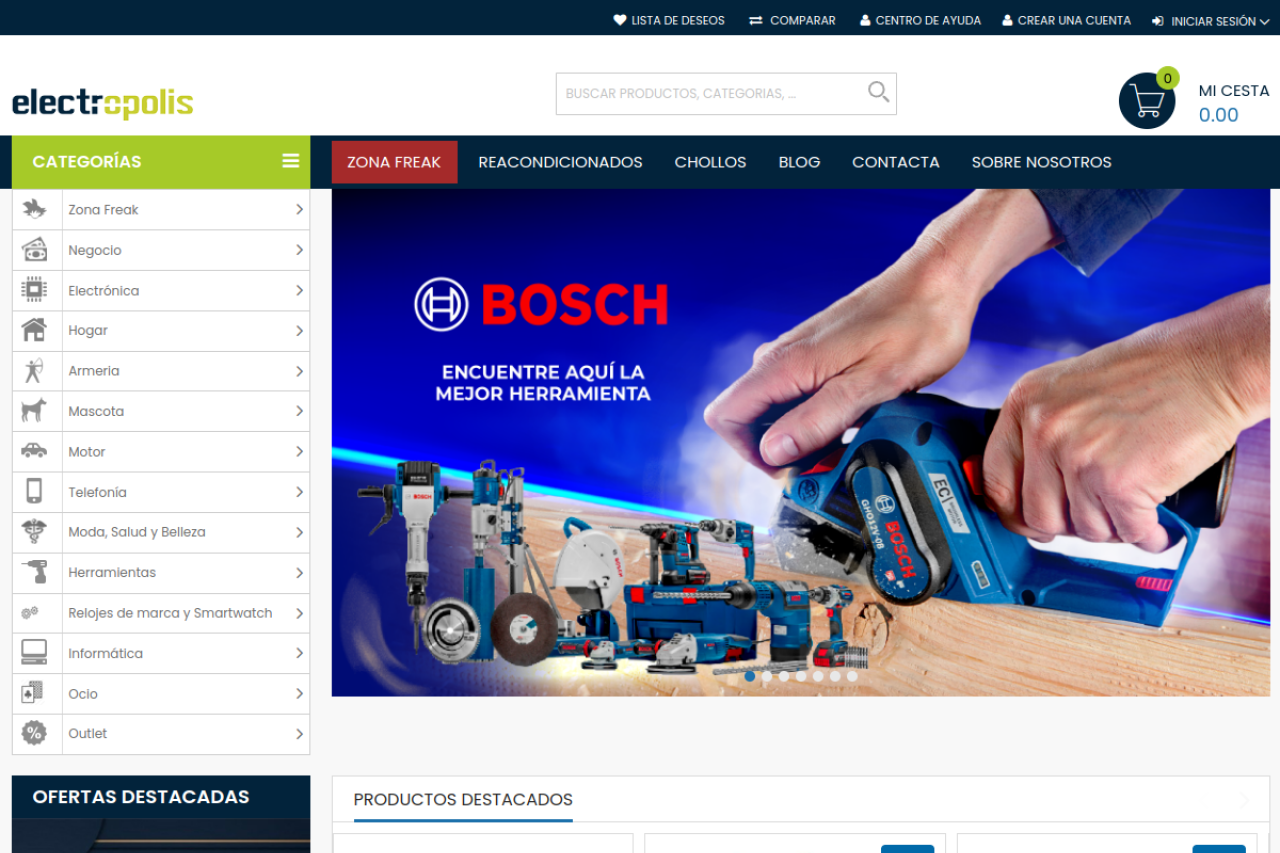This screenshot has width=1280, height=853.
Task: Click the Crear una Cuenta link
Action: pos(1066,20)
